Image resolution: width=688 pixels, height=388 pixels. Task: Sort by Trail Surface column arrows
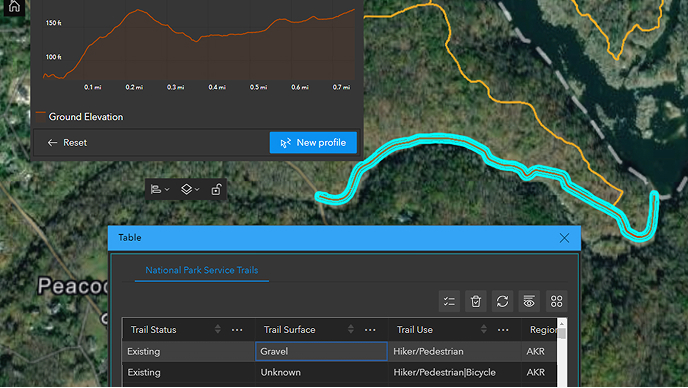(351, 329)
